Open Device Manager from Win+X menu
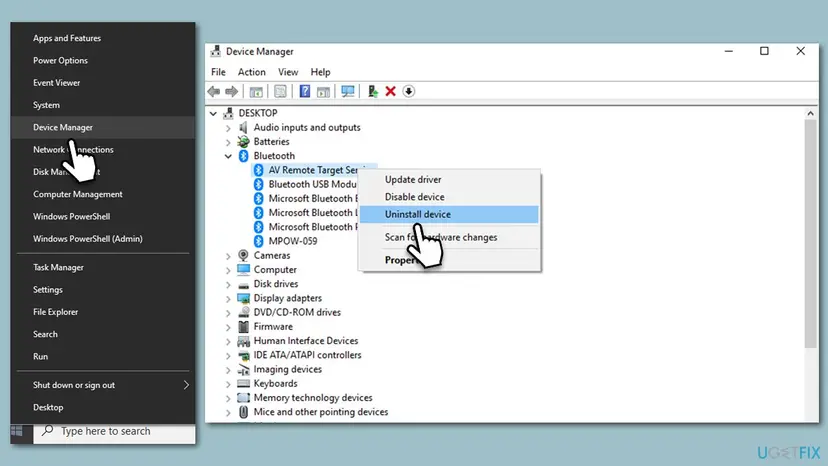This screenshot has width=828, height=466. pyautogui.click(x=103, y=127)
